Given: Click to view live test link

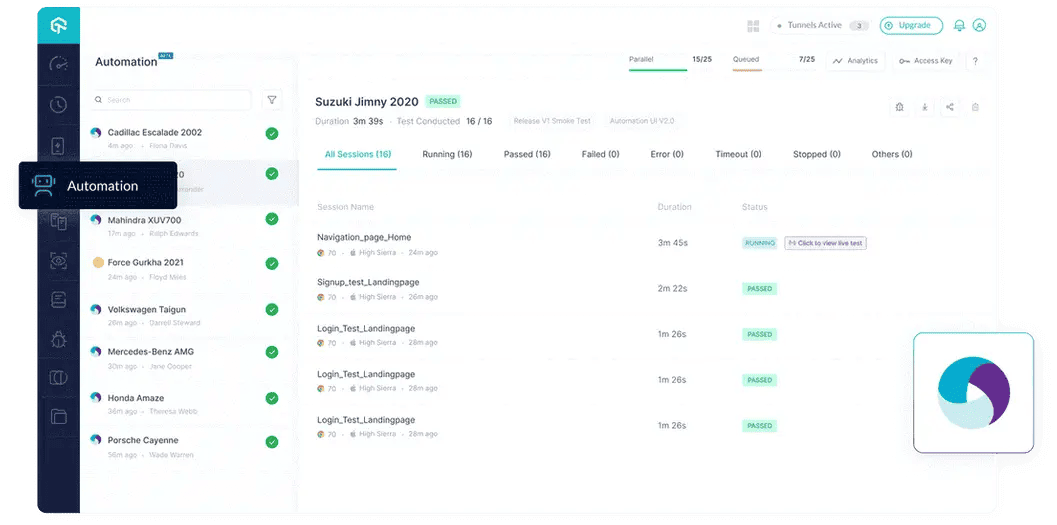Looking at the screenshot, I should [824, 243].
